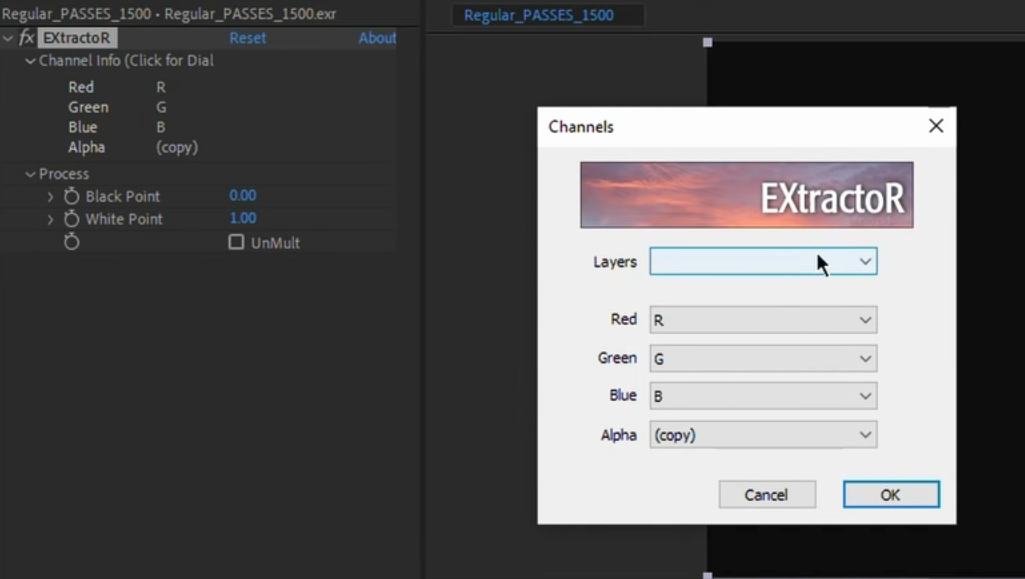Viewport: 1025px width, 579px height.
Task: Open the Blue channel dropdown
Action: click(x=764, y=396)
